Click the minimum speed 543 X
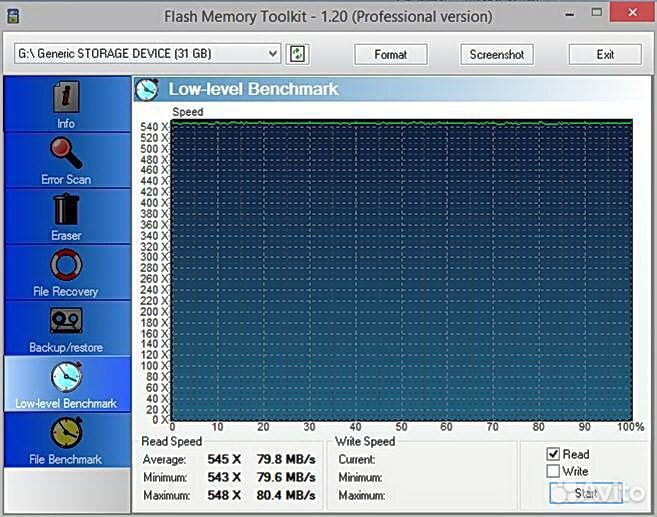The width and height of the screenshot is (657, 517). click(x=224, y=477)
